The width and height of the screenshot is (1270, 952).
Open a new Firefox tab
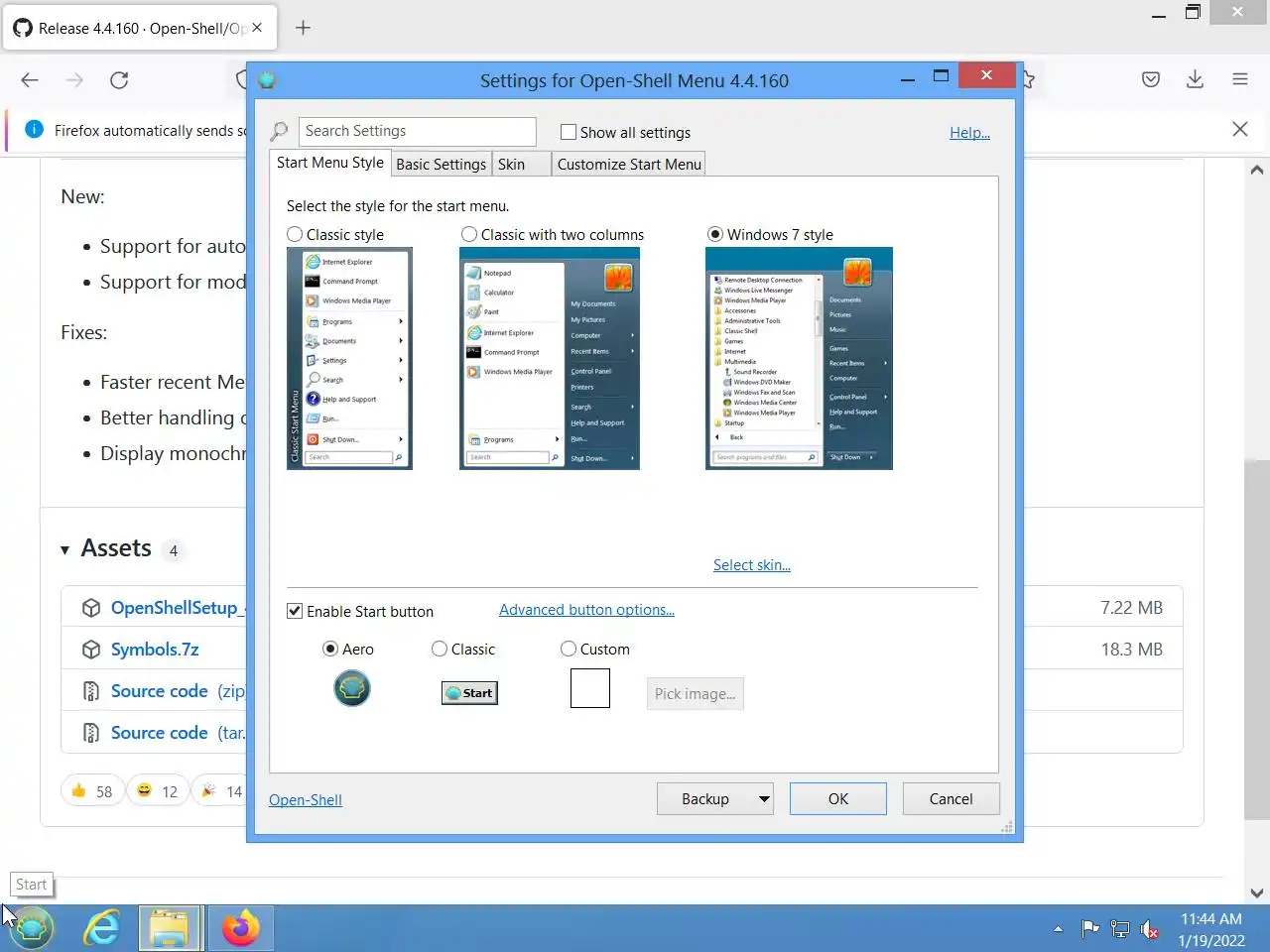304,28
